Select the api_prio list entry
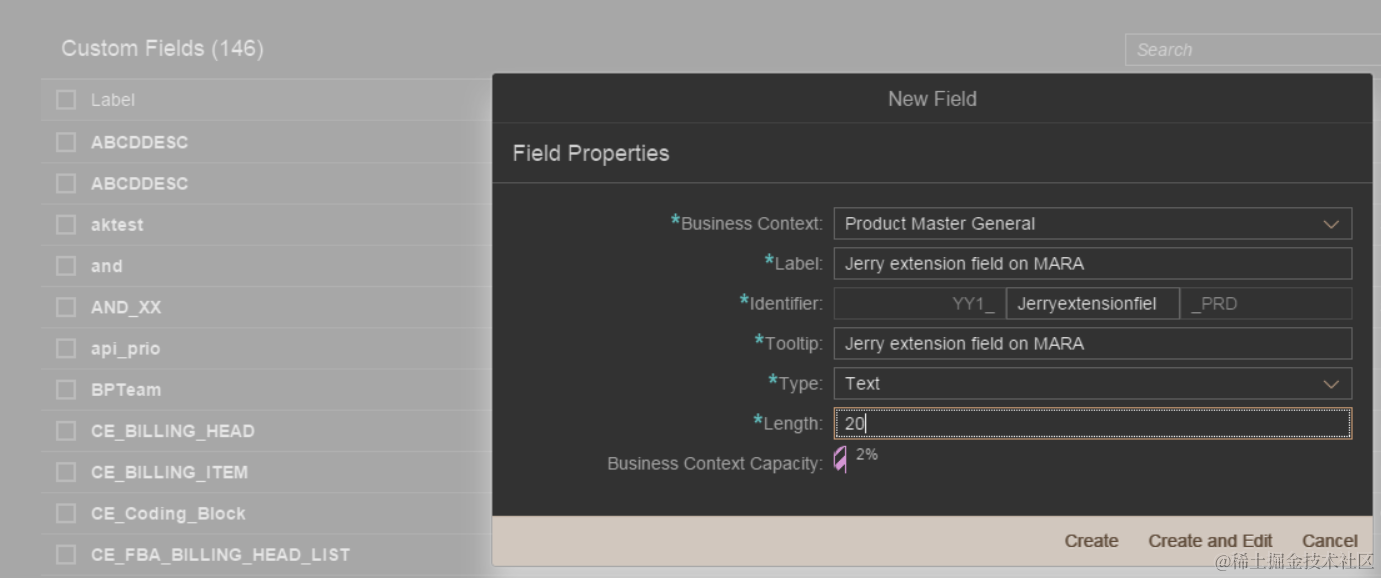 tap(125, 348)
